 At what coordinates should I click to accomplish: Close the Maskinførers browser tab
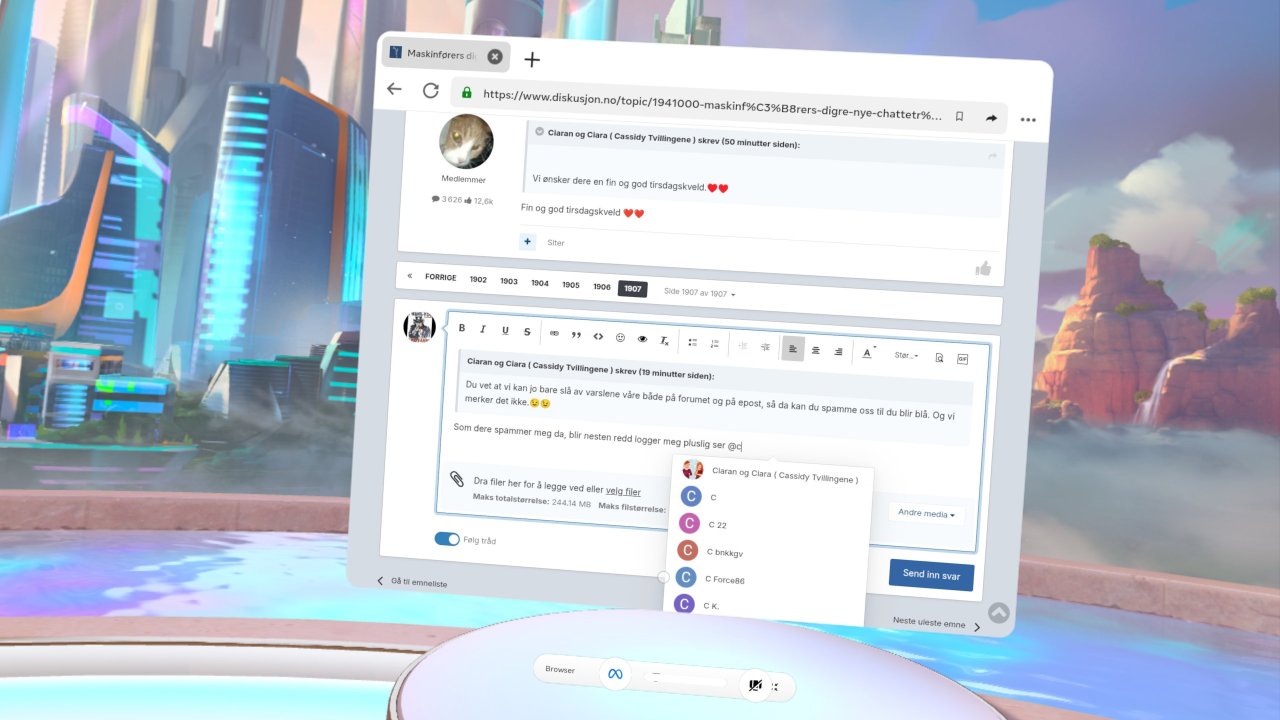click(495, 56)
